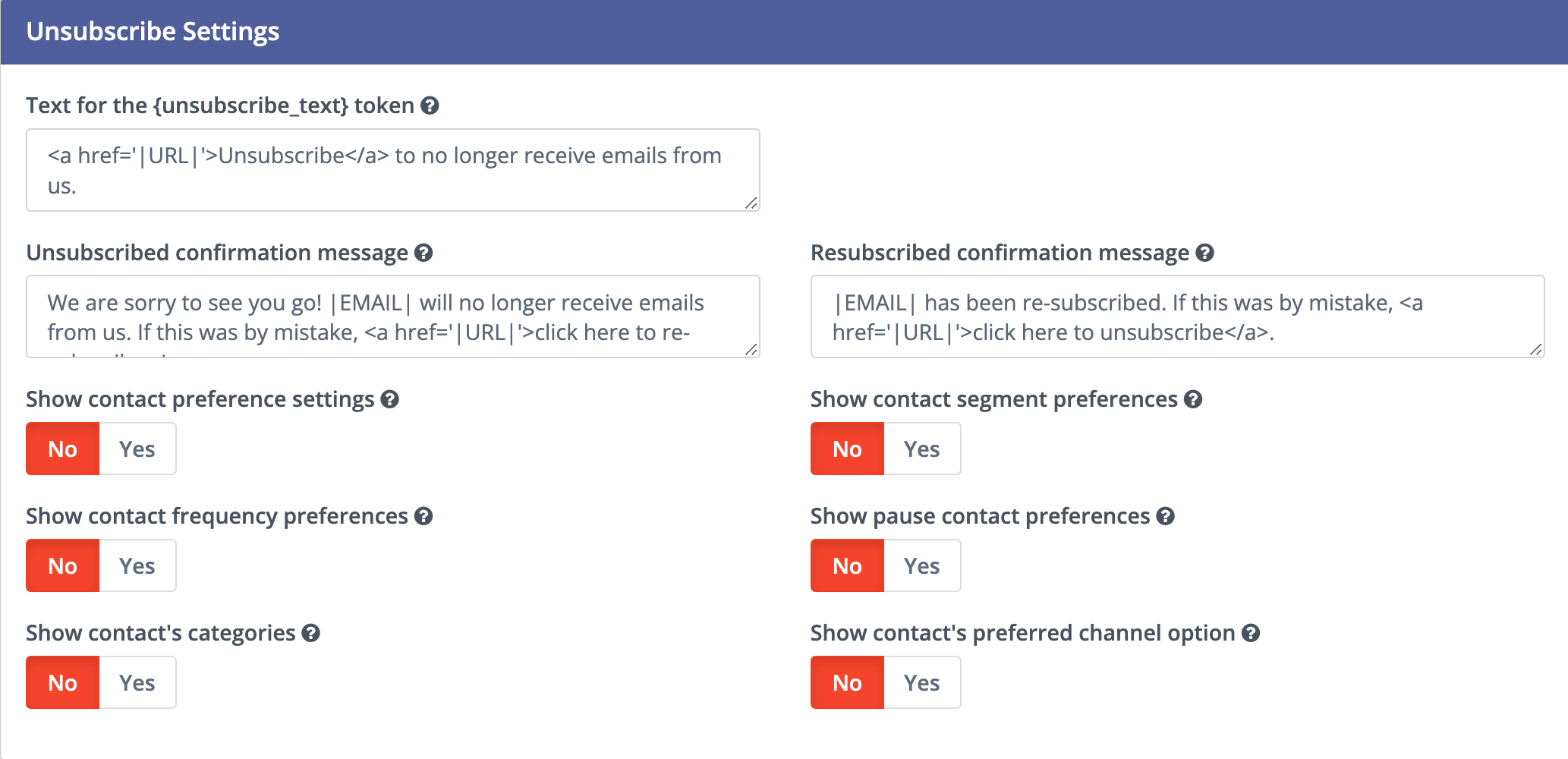
Task: Focus the Resubscribed confirmation message field
Action: pyautogui.click(x=1177, y=317)
